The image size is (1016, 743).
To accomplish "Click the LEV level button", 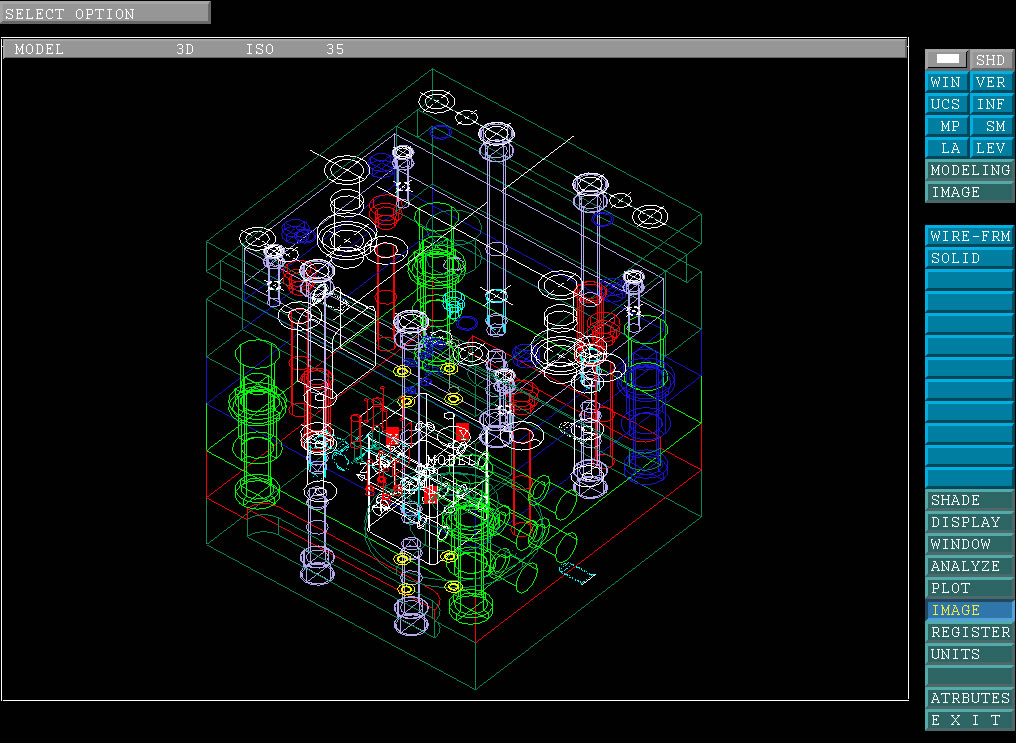I will pos(991,148).
